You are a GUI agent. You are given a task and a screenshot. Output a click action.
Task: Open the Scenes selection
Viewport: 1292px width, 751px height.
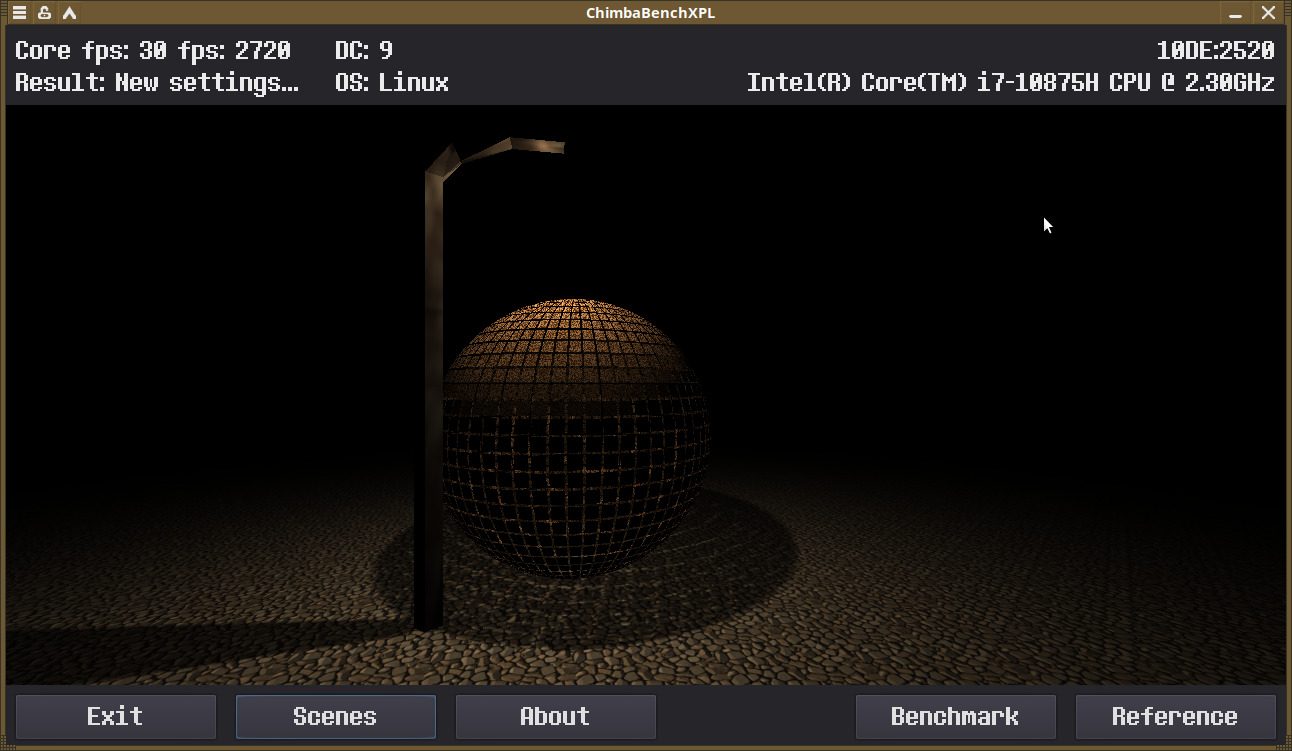(x=335, y=717)
